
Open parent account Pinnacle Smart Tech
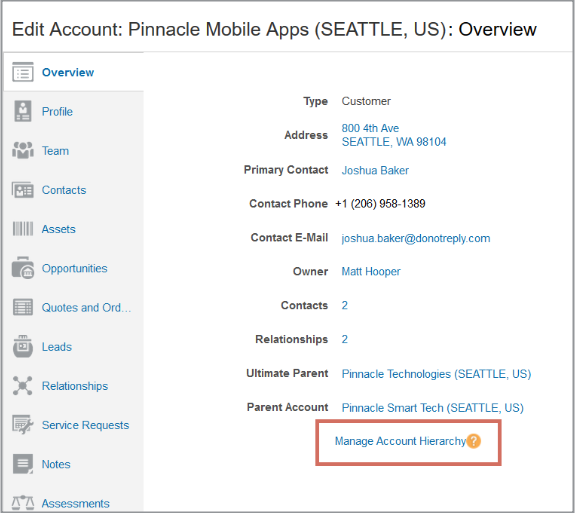433,408
